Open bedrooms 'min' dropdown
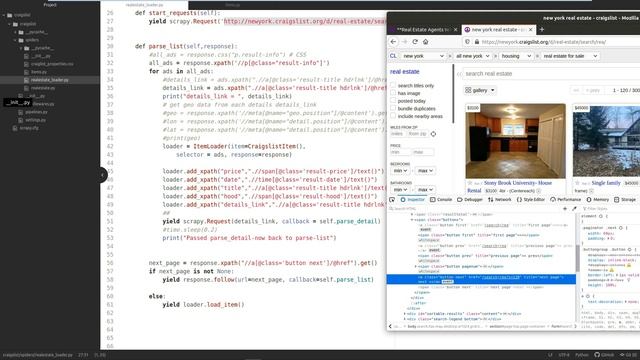This screenshot has width=640, height=360. click(400, 171)
